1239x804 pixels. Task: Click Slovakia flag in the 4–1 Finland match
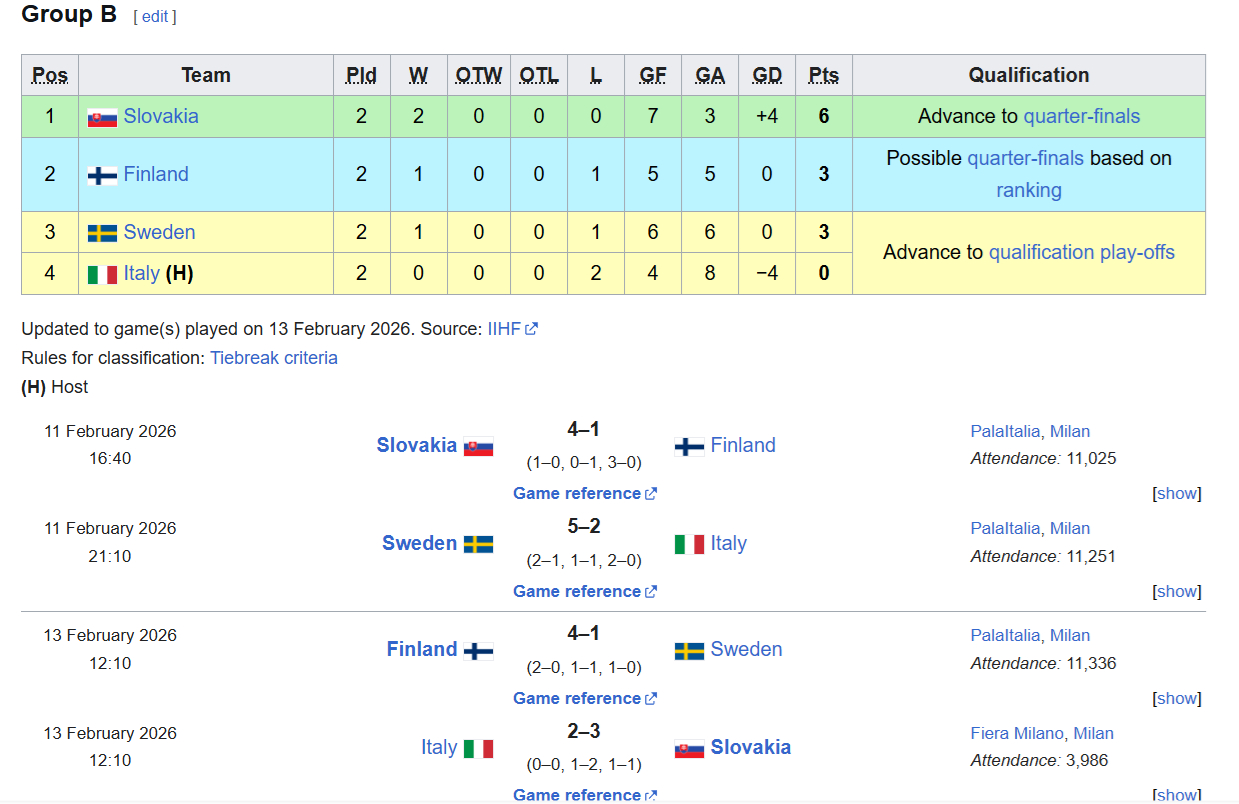click(x=478, y=447)
